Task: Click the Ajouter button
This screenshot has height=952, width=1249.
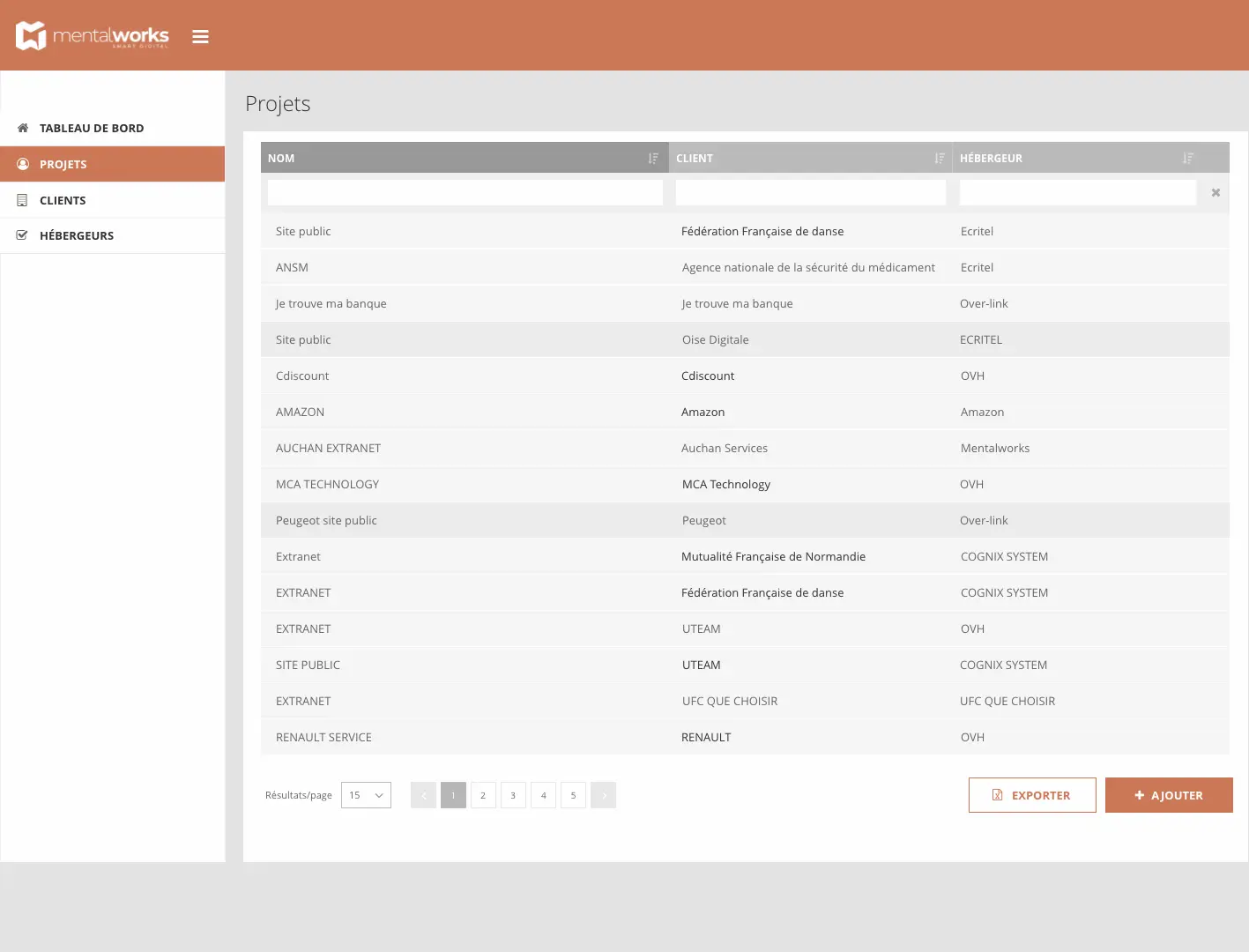Action: pyautogui.click(x=1169, y=795)
